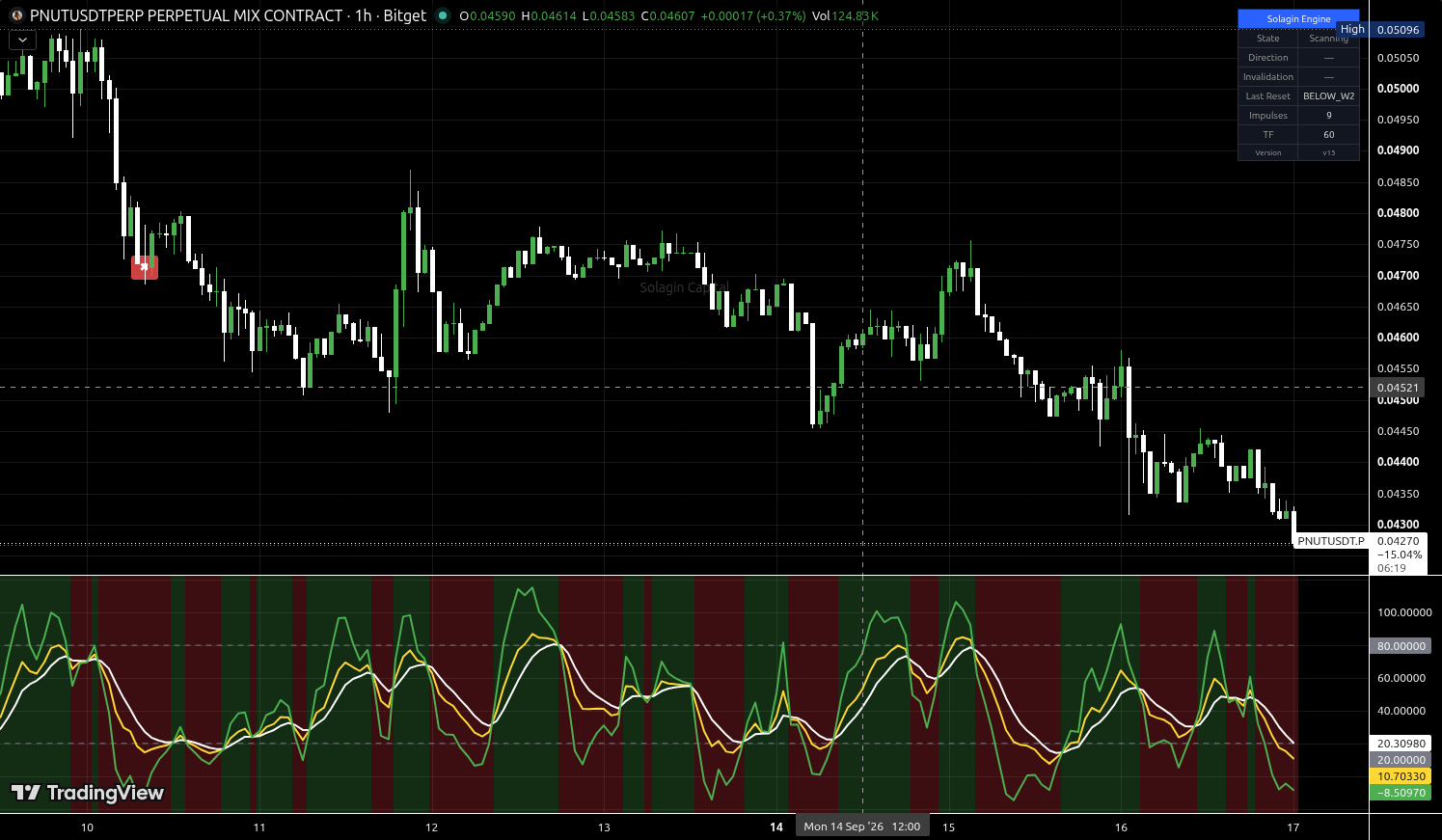Click the 0.05000 price axis label

point(1398,89)
